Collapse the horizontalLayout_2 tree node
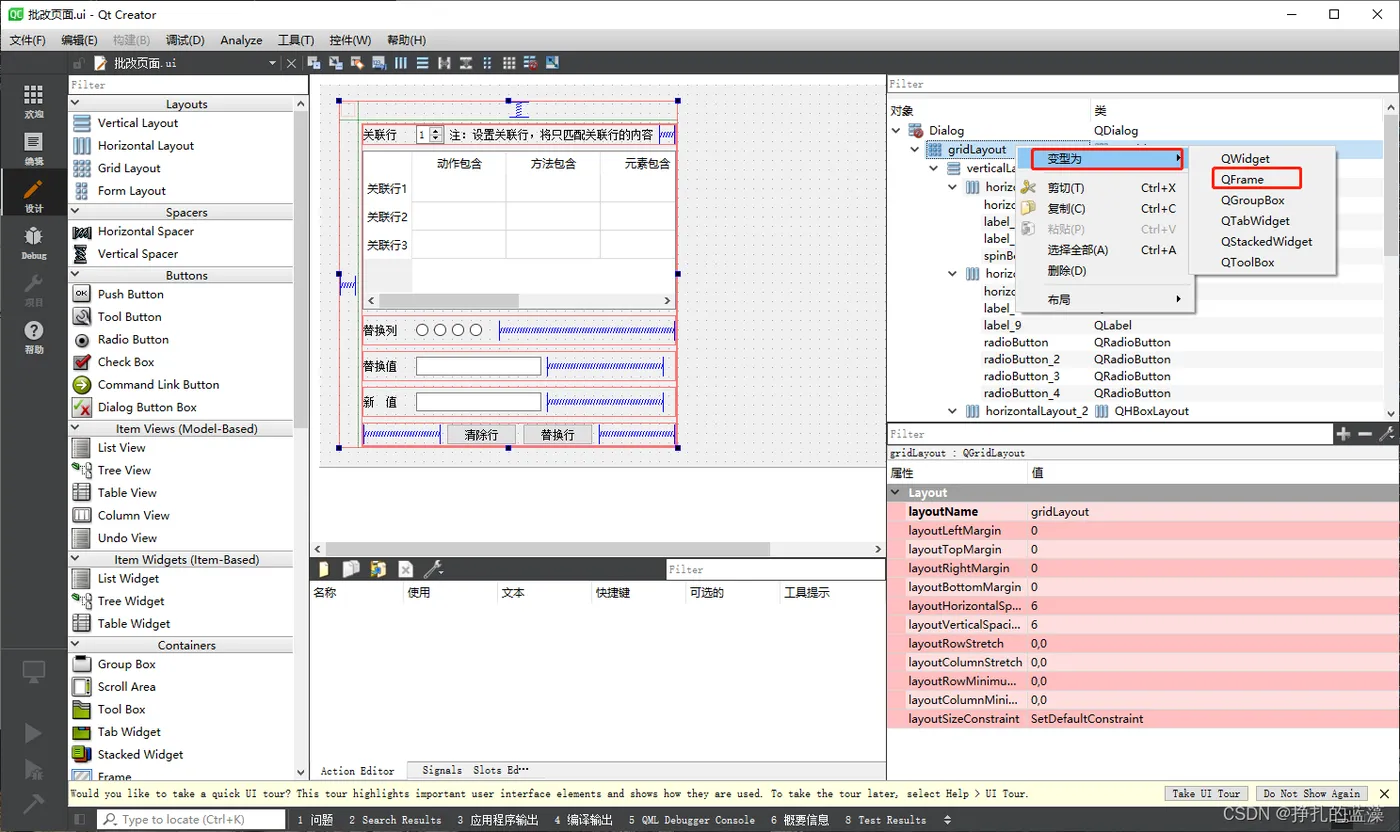Viewport: 1400px width, 832px height. (x=953, y=411)
